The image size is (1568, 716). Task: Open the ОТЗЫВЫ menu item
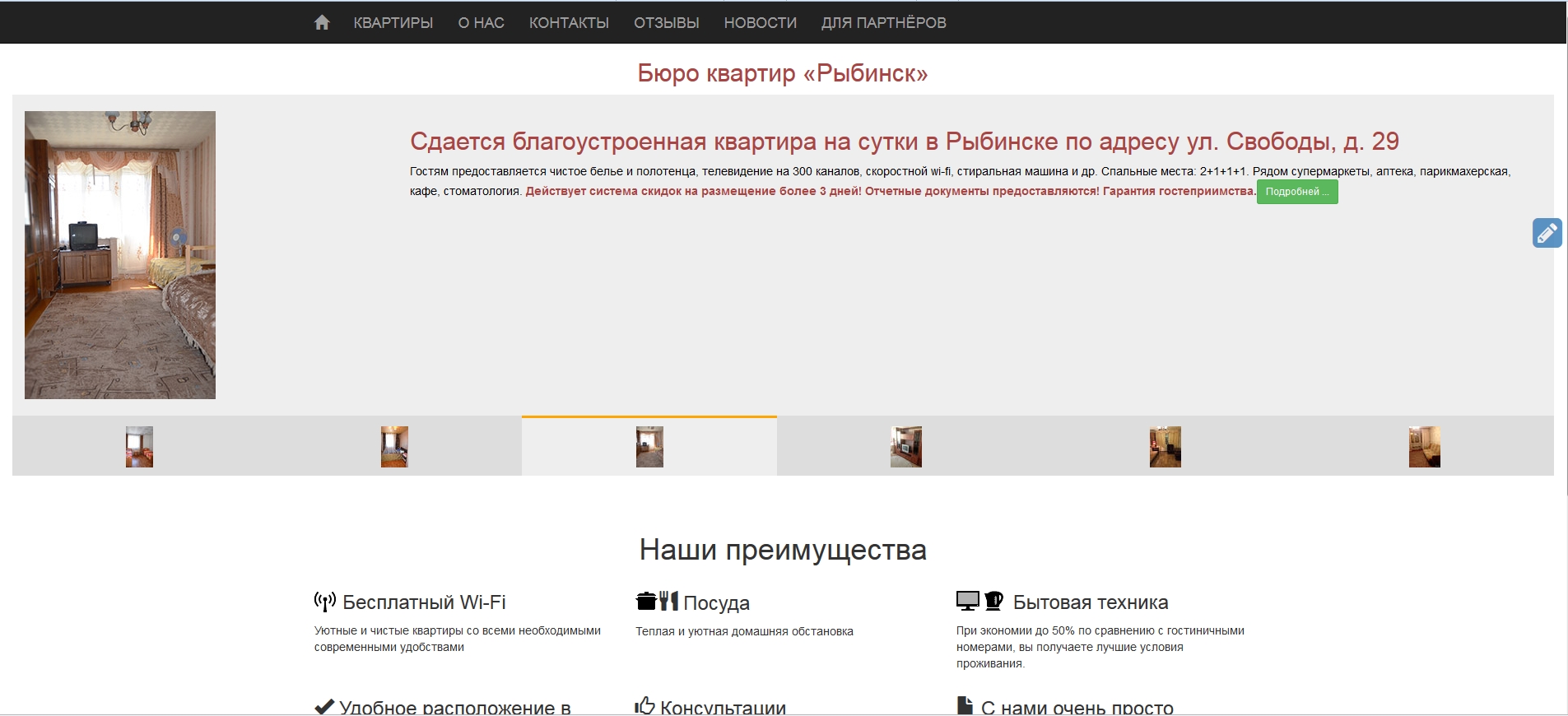coord(667,23)
